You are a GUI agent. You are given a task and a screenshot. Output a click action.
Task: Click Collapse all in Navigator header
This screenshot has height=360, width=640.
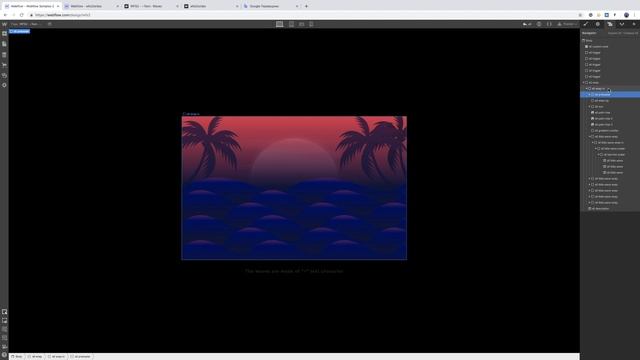coord(630,33)
